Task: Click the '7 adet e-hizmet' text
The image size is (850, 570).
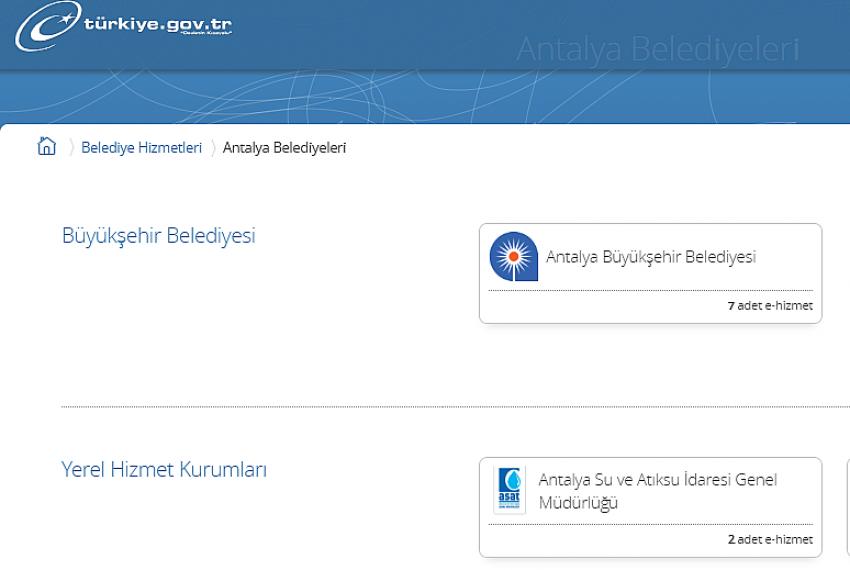Action: coord(770,305)
